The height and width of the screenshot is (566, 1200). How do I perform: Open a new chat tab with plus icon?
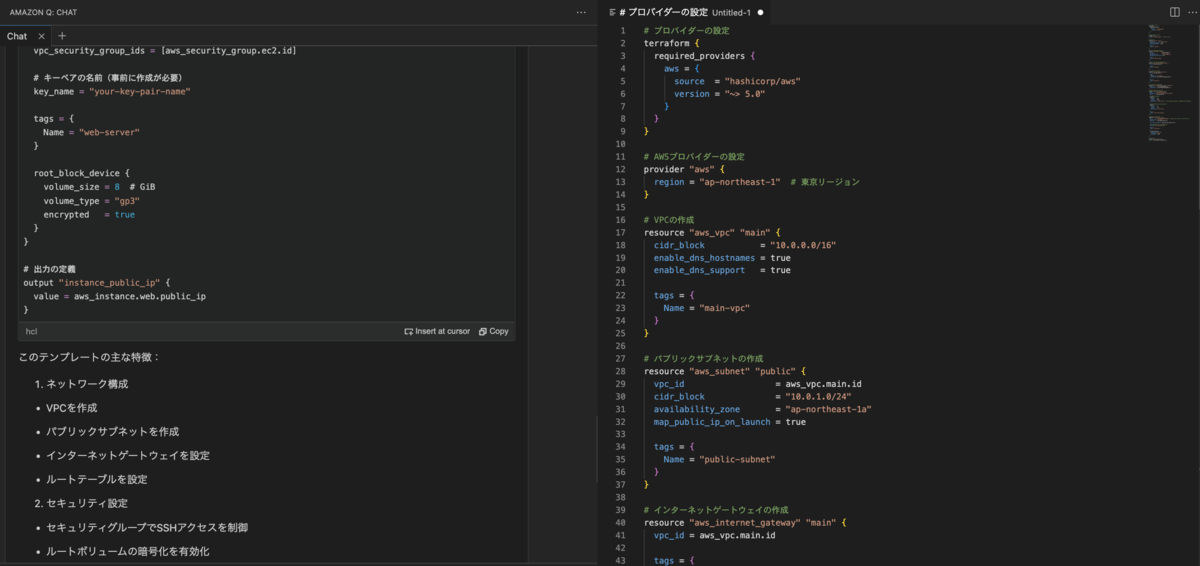62,36
